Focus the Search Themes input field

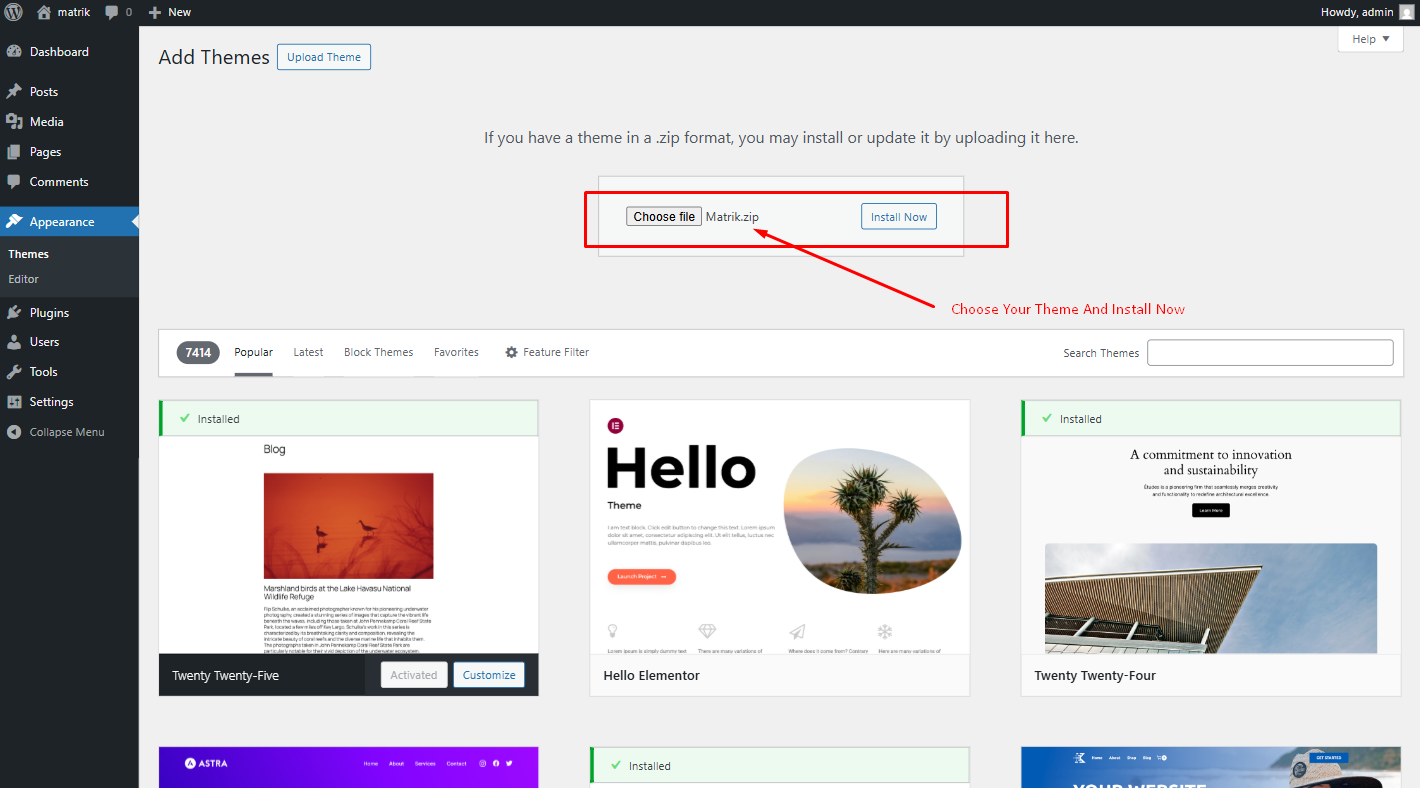[x=1270, y=353]
